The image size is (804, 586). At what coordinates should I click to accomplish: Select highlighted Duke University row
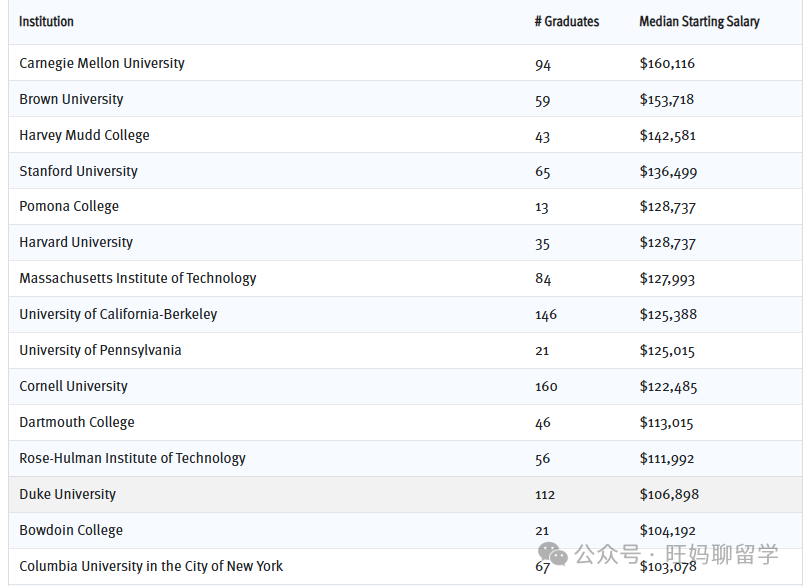pos(67,494)
